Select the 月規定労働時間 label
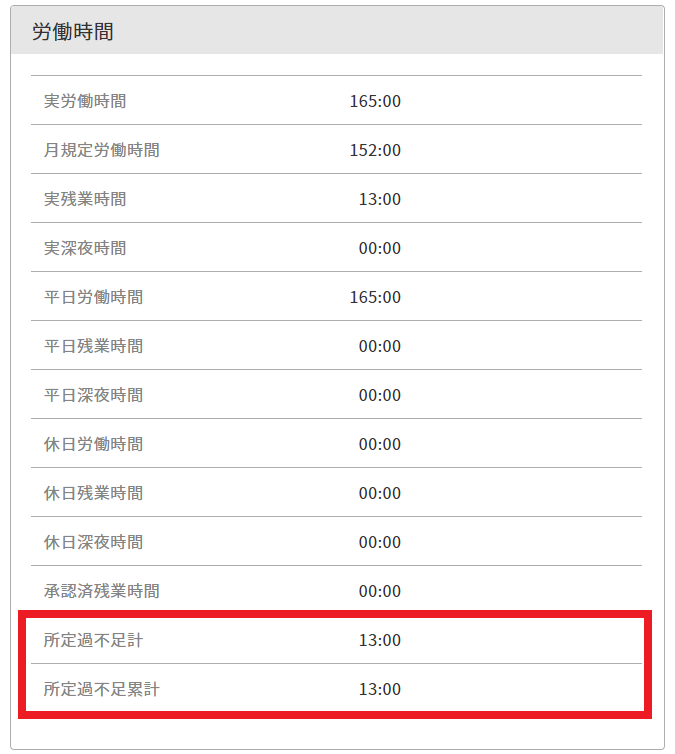 [101, 150]
